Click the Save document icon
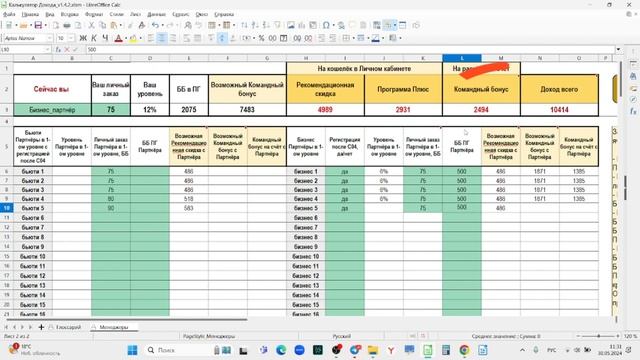The width and height of the screenshot is (640, 360). click(38, 25)
